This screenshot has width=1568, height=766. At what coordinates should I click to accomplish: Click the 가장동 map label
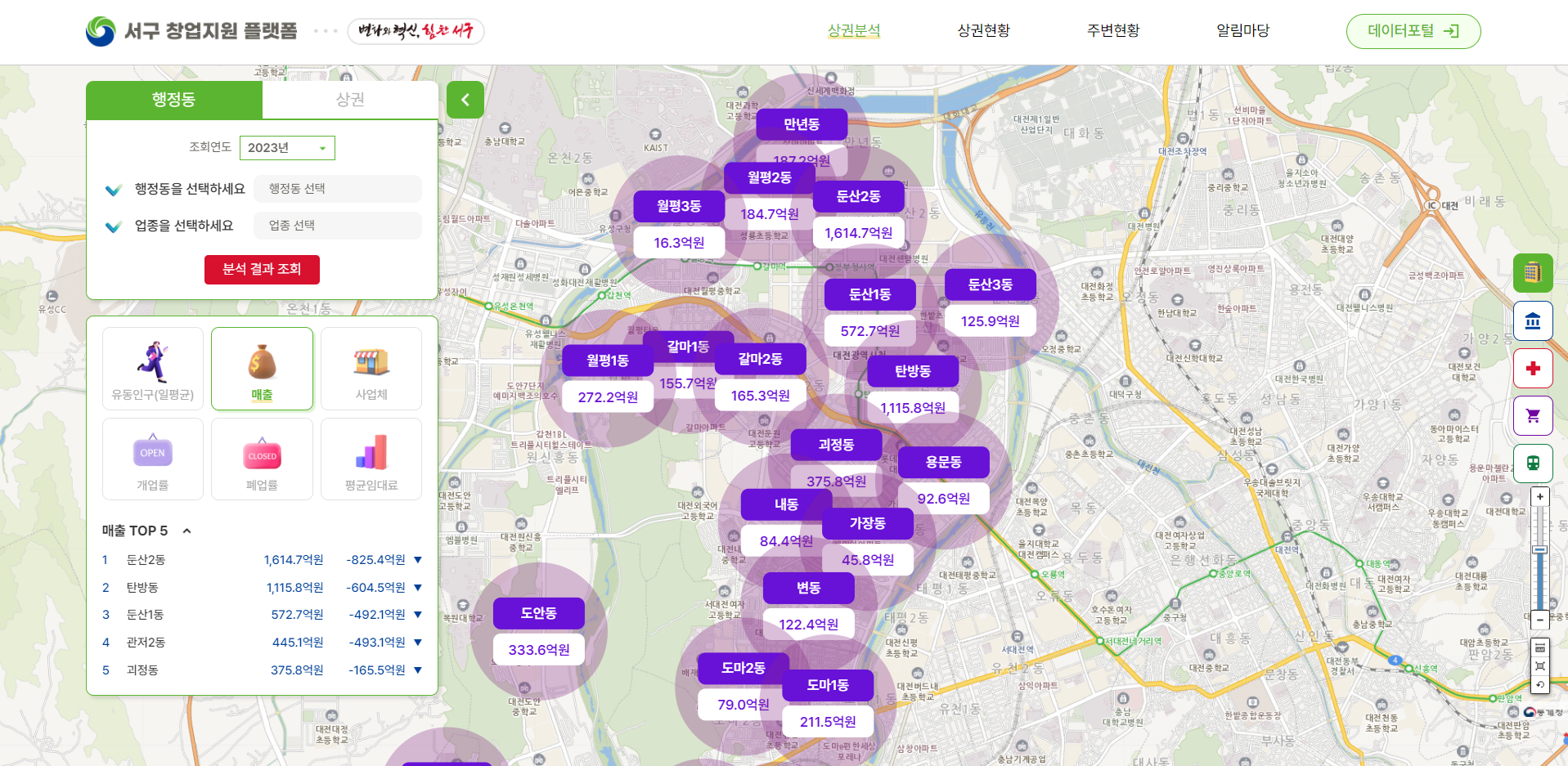[x=868, y=523]
